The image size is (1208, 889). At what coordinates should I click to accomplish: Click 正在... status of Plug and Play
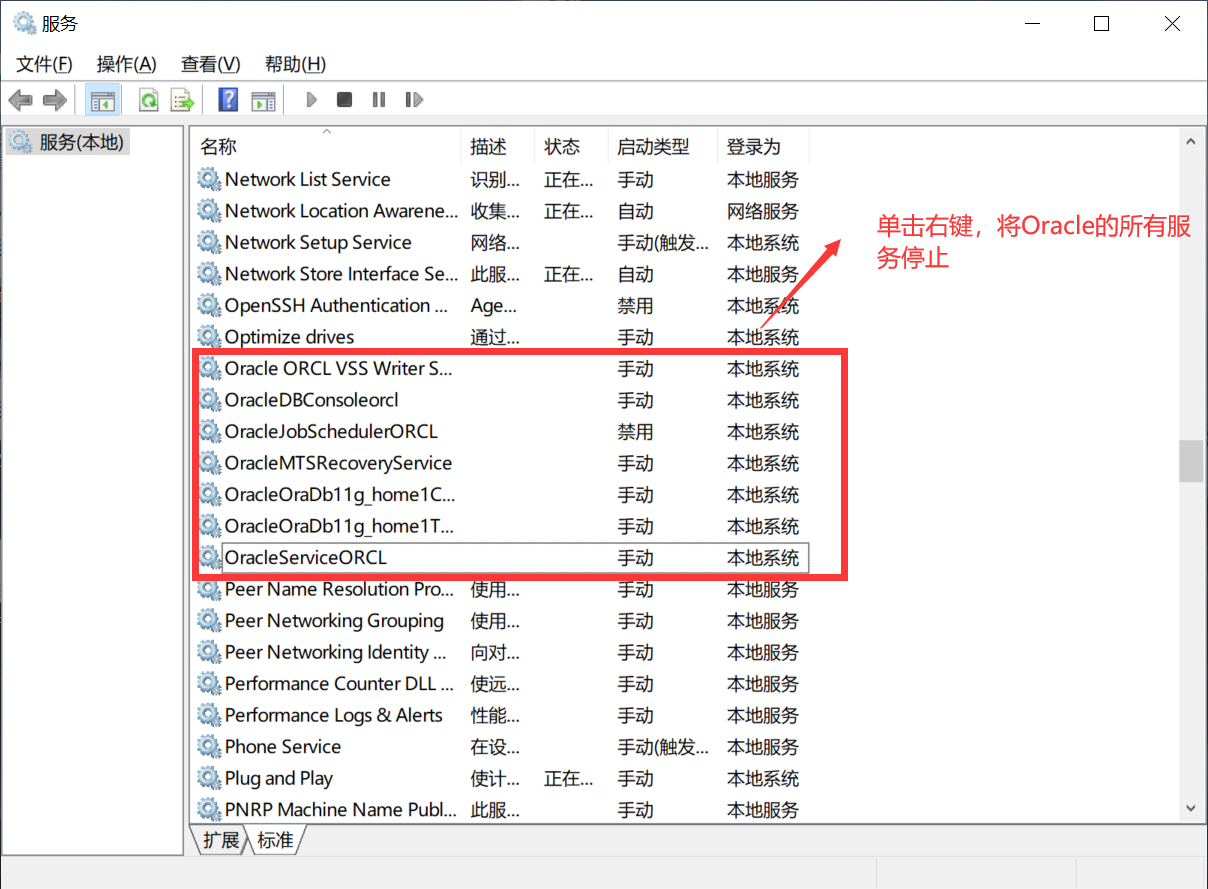point(569,778)
